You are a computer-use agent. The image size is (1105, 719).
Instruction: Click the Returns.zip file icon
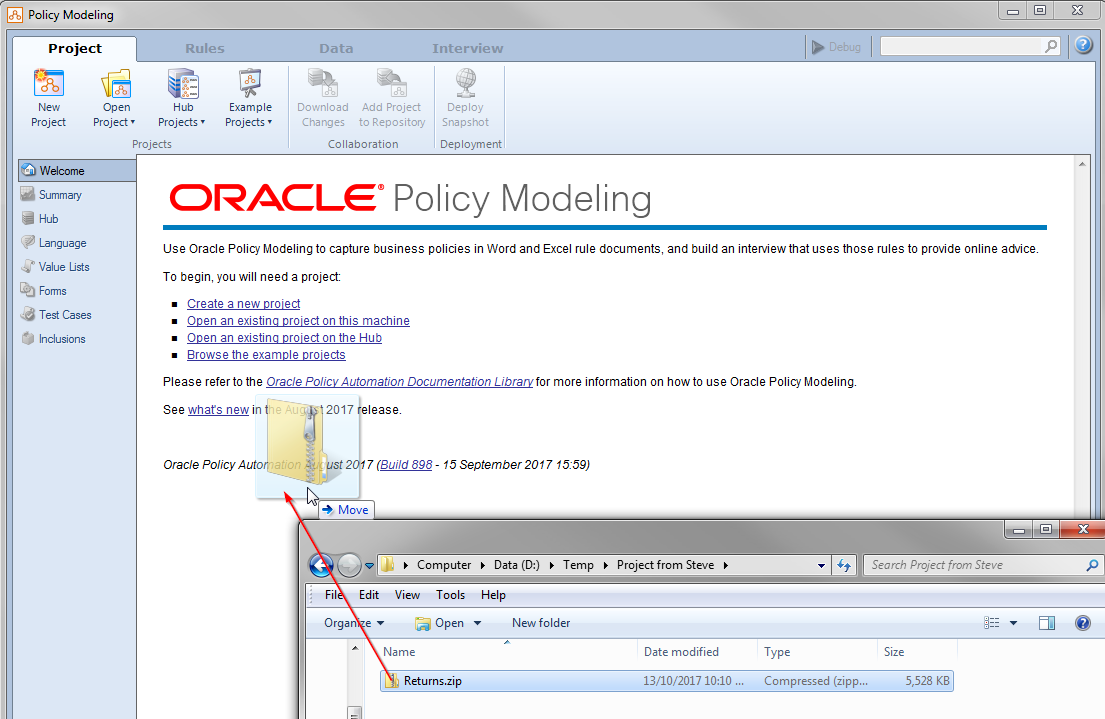(x=391, y=681)
